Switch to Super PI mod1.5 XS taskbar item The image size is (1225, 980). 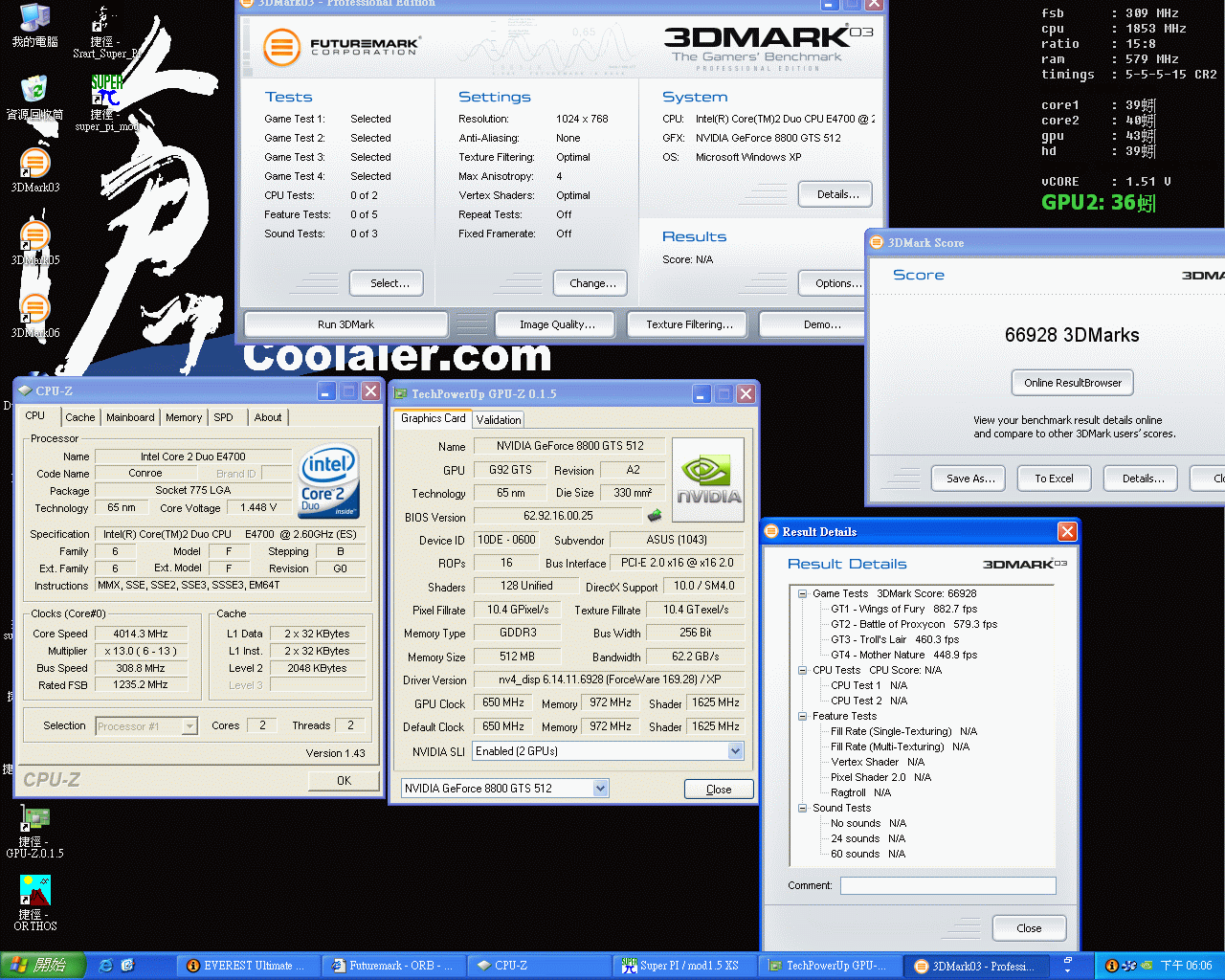coord(685,966)
